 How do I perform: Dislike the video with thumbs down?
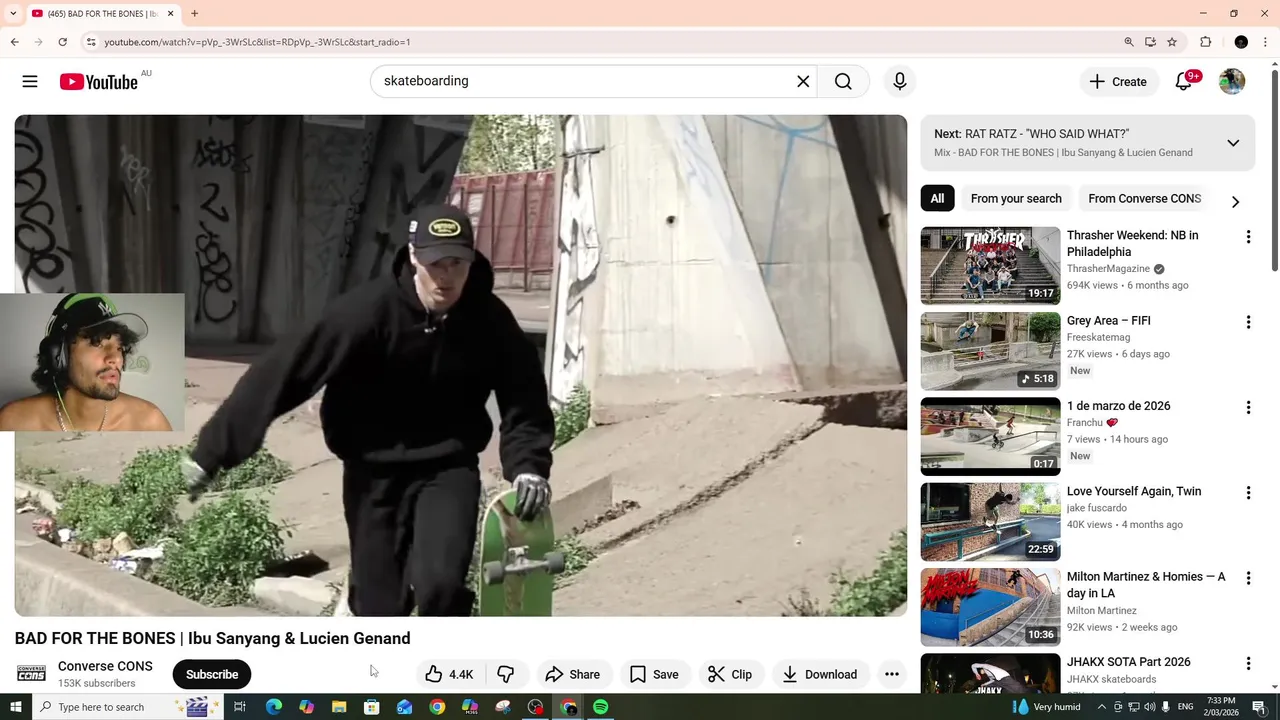tap(506, 674)
